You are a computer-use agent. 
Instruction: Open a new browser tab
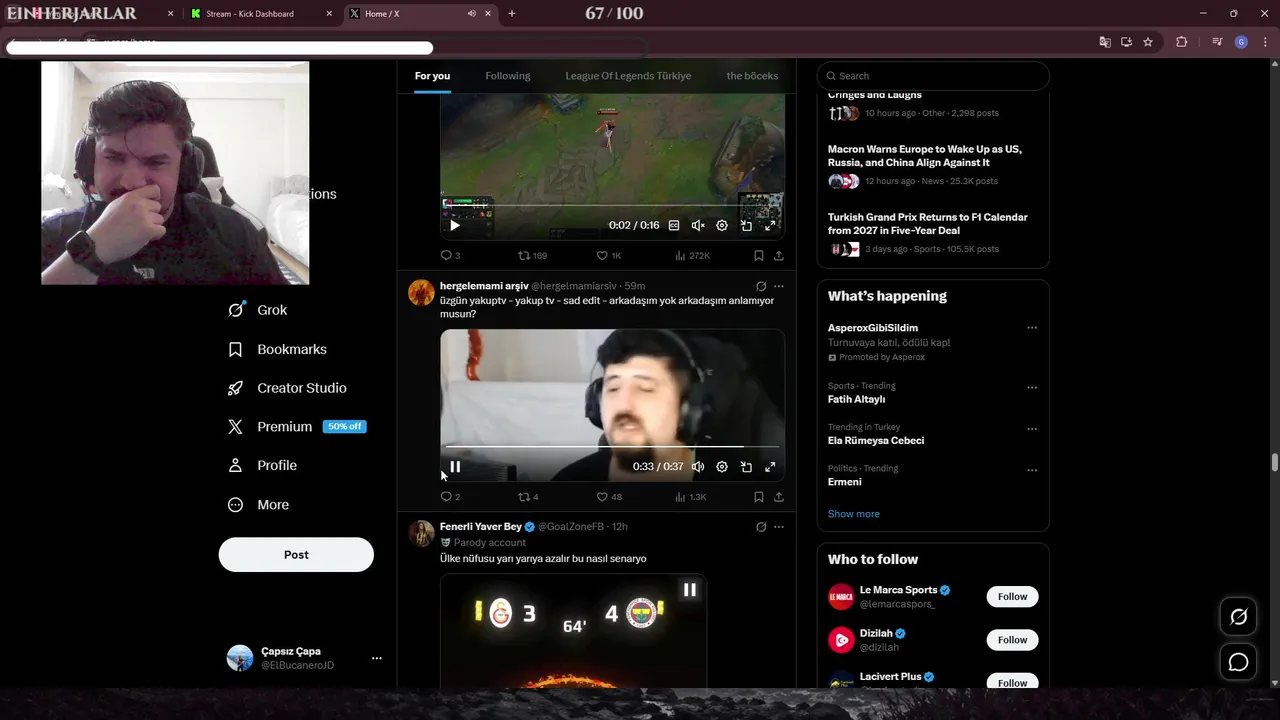click(512, 14)
